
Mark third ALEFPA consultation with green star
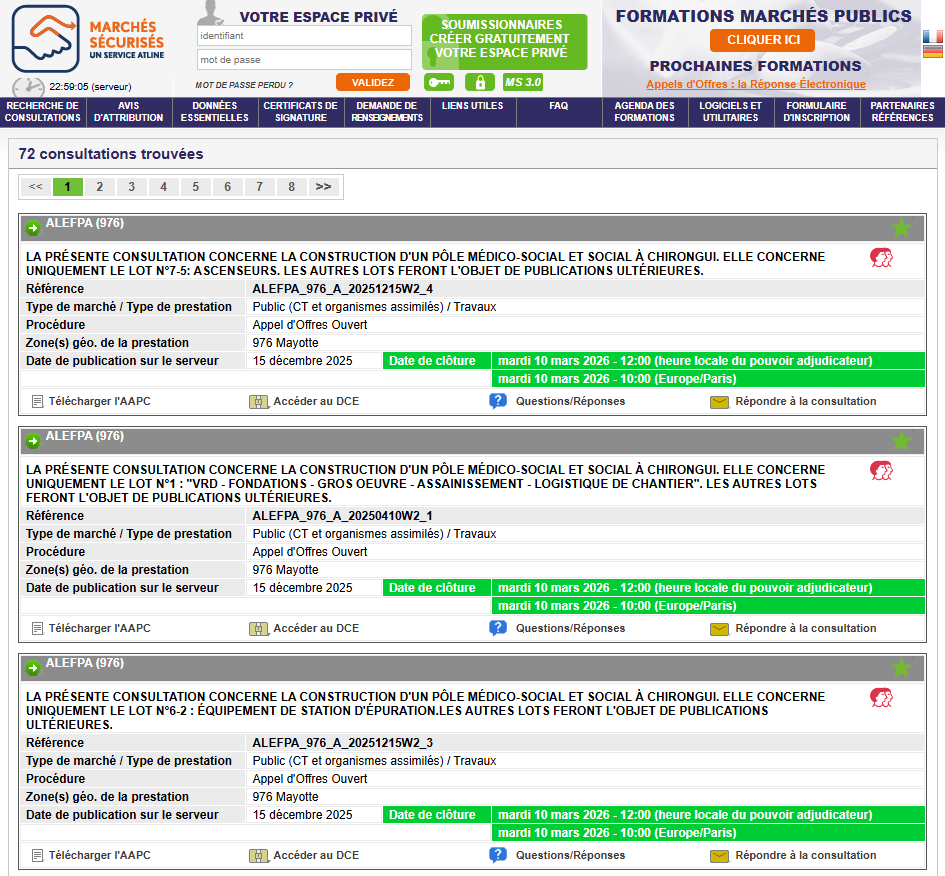901,668
